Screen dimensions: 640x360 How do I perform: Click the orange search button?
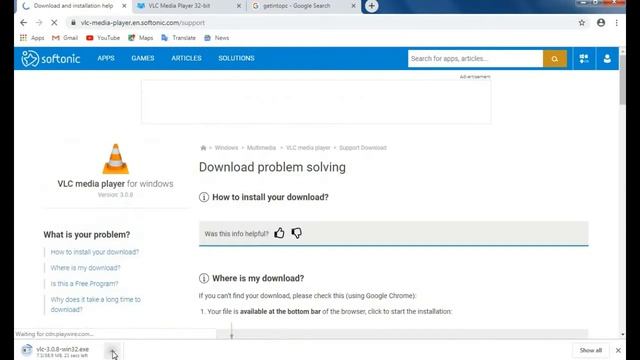pyautogui.click(x=555, y=59)
